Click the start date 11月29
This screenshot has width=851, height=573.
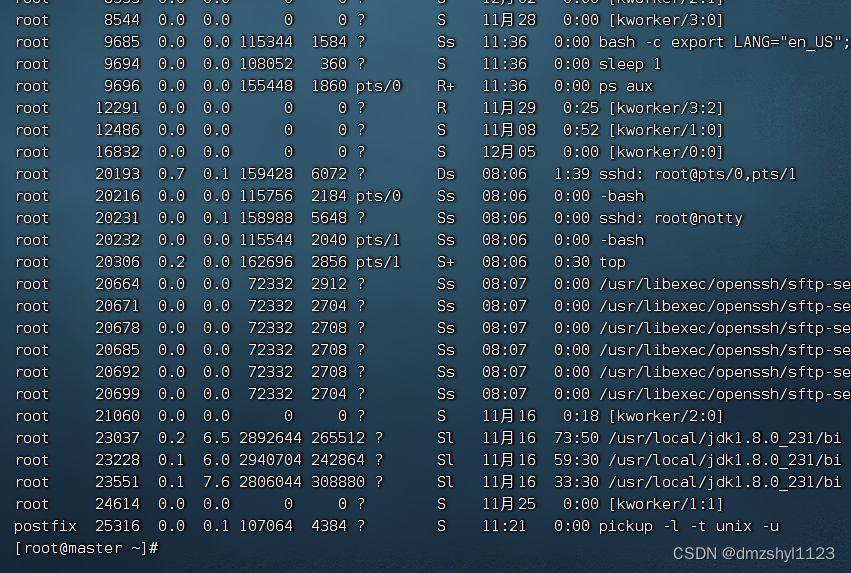(509, 108)
